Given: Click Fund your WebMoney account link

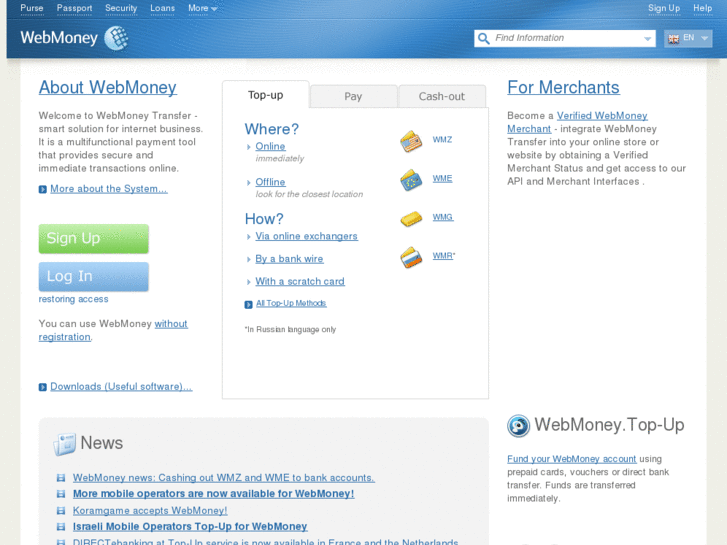Looking at the screenshot, I should click(572, 459).
